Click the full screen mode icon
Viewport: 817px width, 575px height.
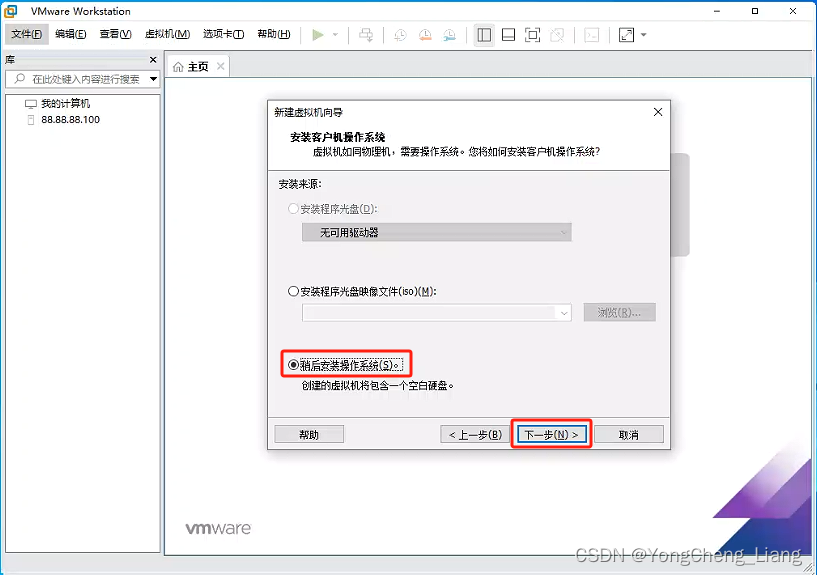533,35
